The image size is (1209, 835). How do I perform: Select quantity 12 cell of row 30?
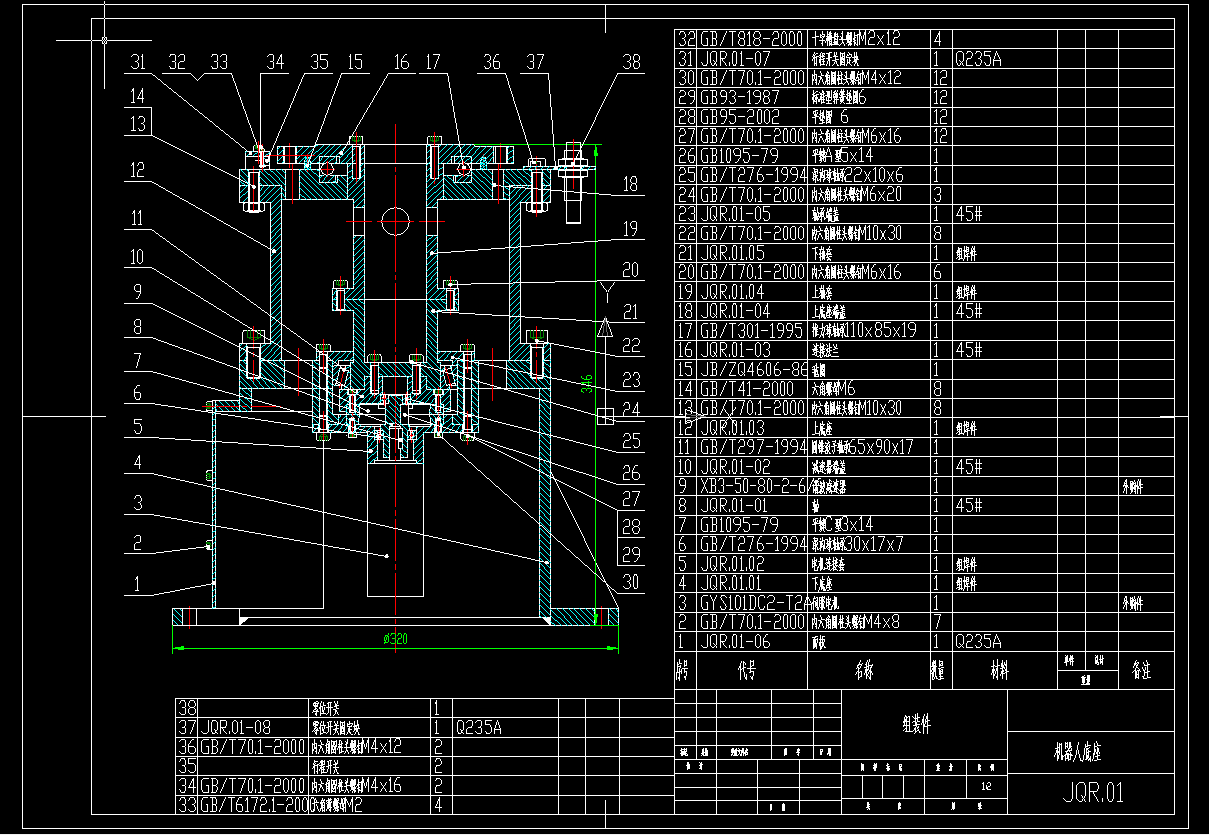pyautogui.click(x=938, y=78)
